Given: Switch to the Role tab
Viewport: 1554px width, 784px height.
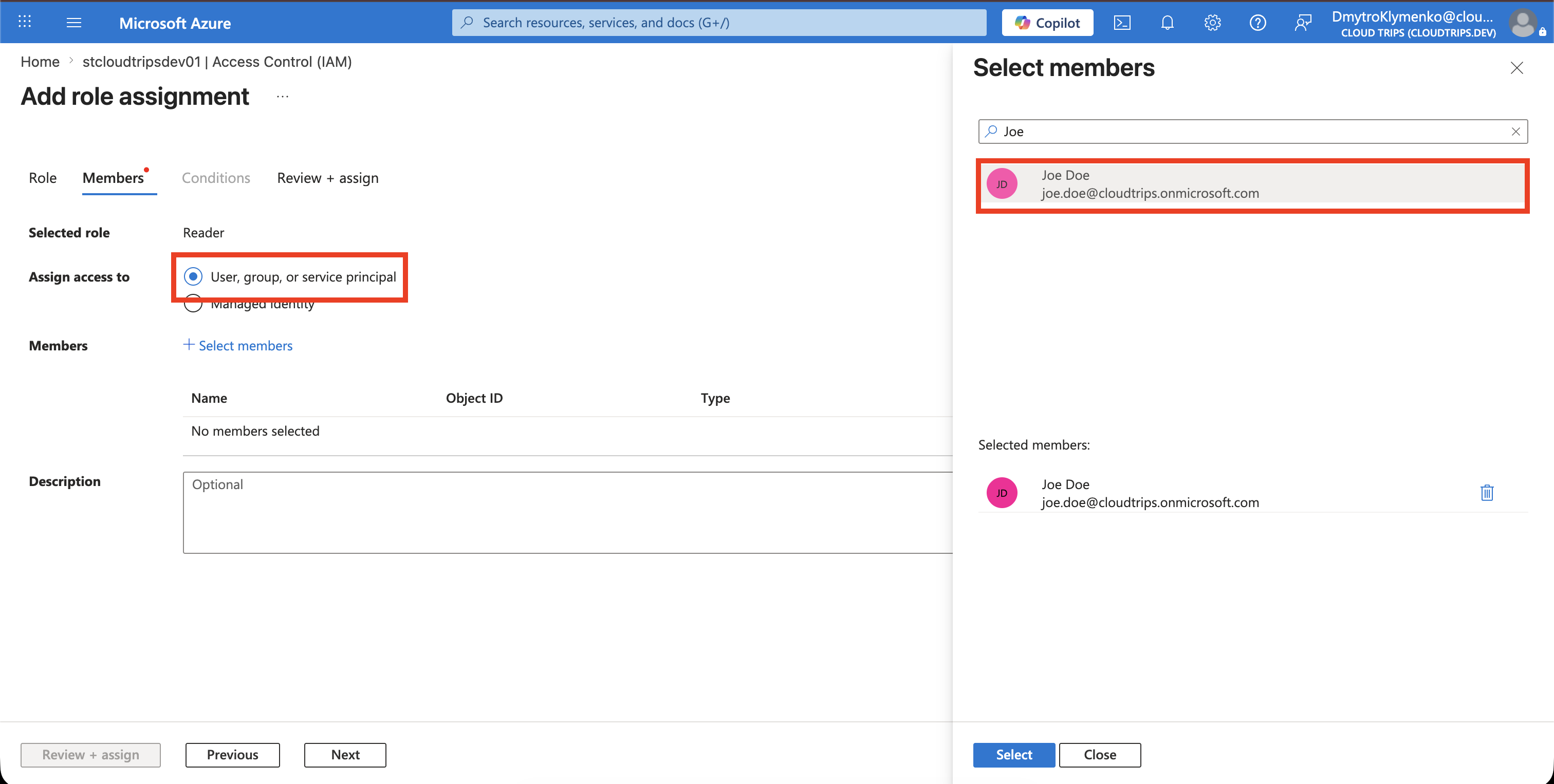Looking at the screenshot, I should pos(42,178).
